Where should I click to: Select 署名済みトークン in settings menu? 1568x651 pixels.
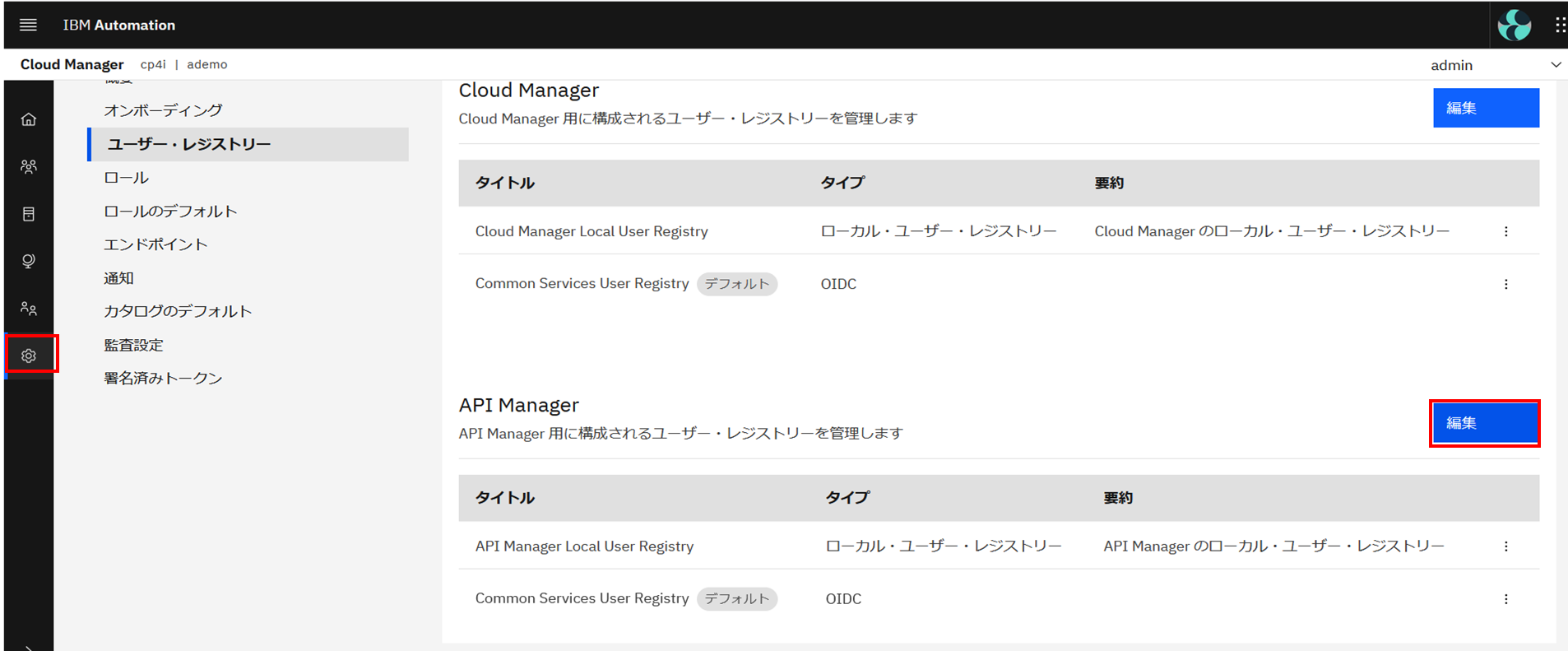point(163,378)
